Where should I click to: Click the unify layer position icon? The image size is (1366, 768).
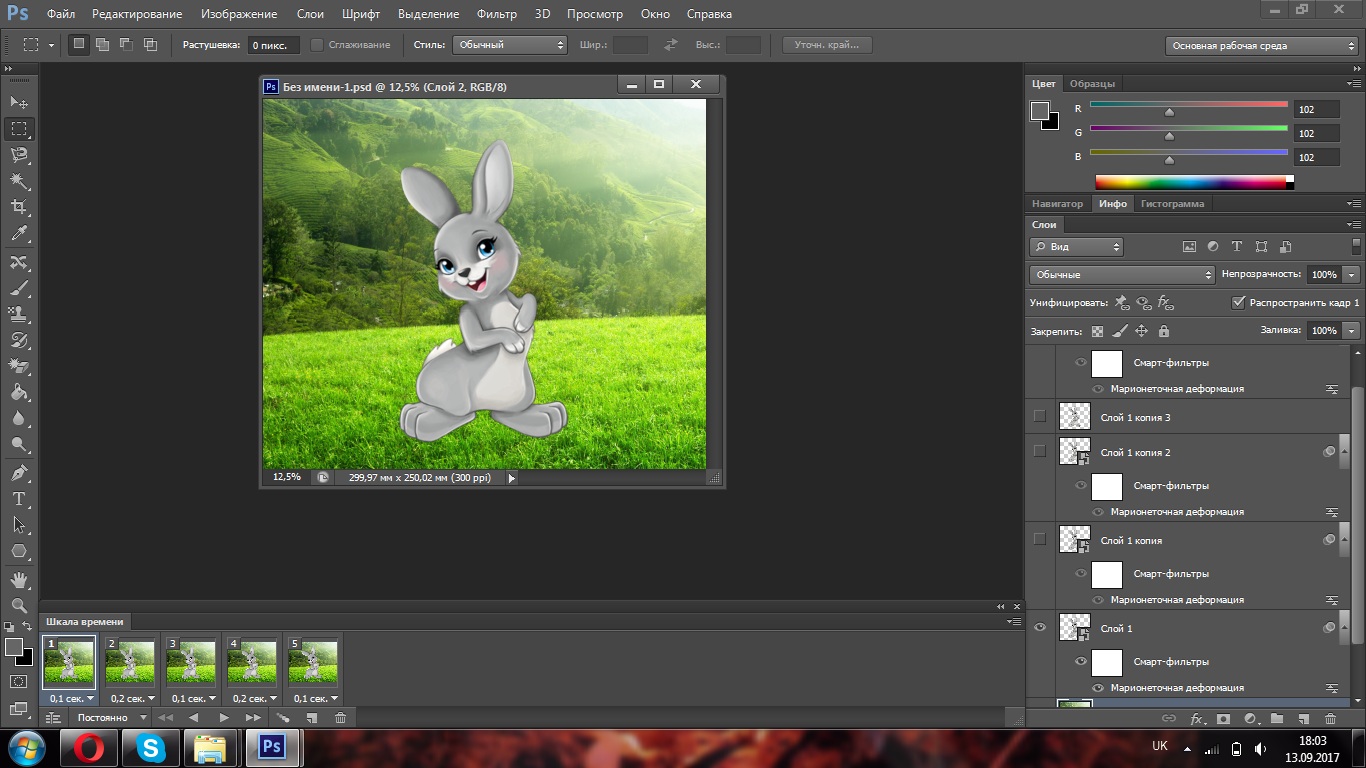pyautogui.click(x=1122, y=302)
